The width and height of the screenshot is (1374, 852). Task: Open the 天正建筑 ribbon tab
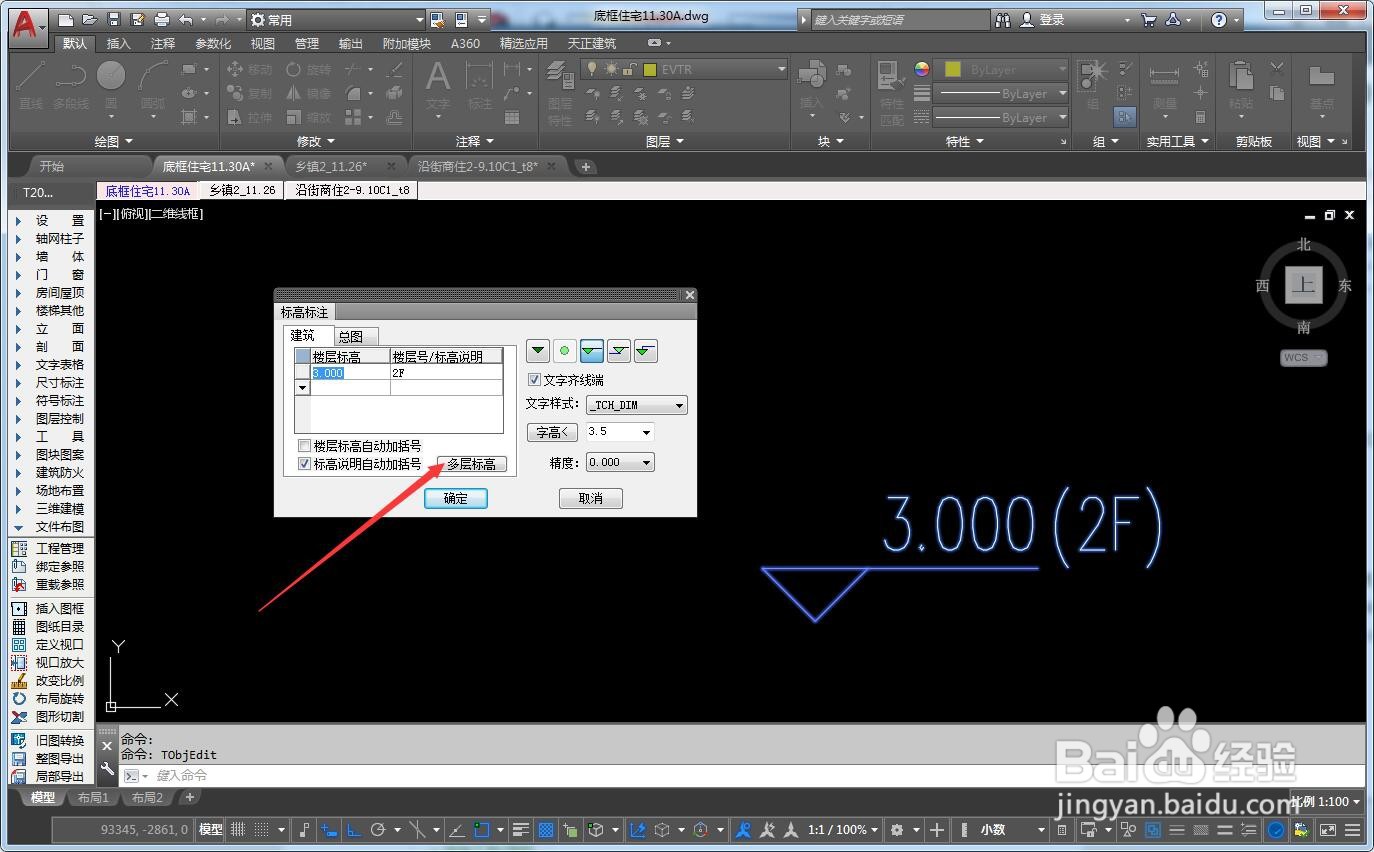592,43
